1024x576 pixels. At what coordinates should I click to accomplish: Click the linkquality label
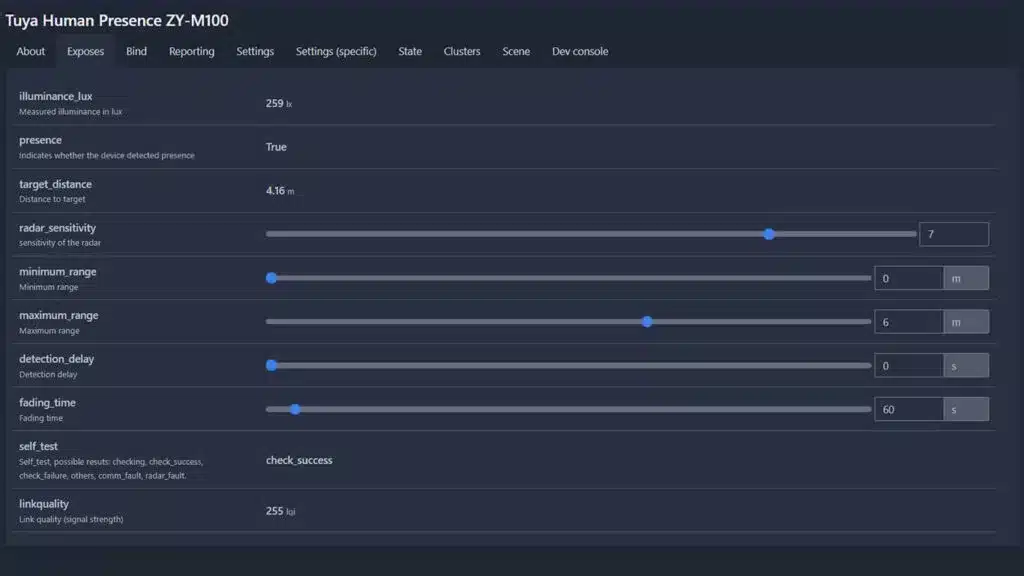coord(44,504)
